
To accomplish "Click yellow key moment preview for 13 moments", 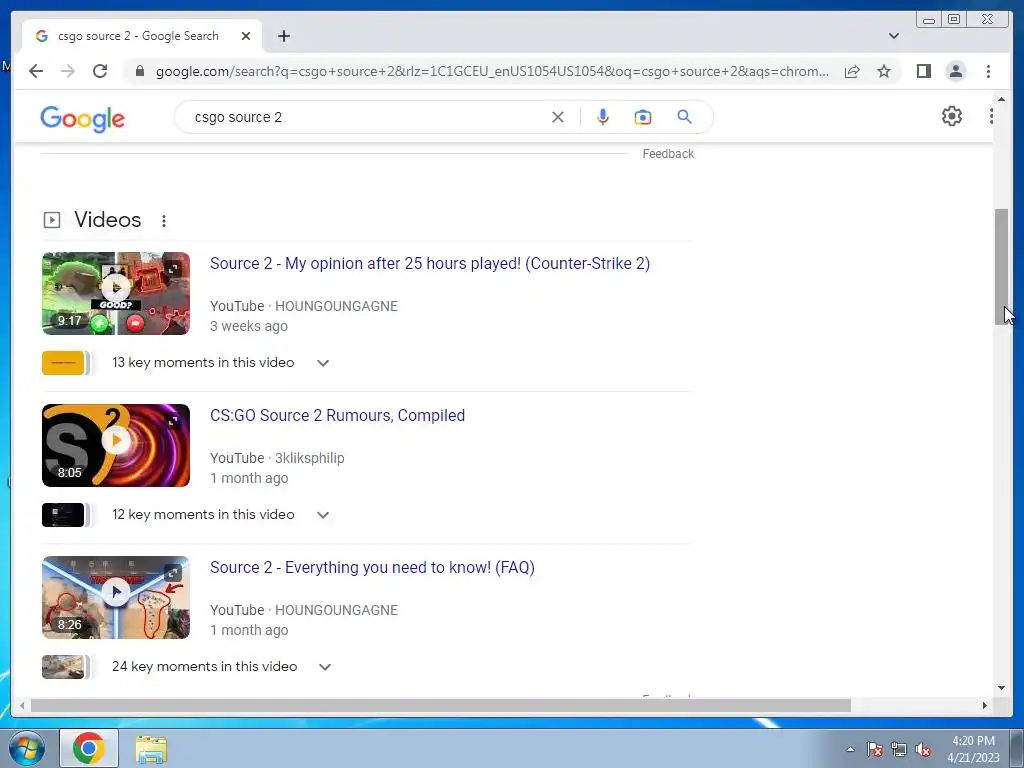I will tap(63, 363).
